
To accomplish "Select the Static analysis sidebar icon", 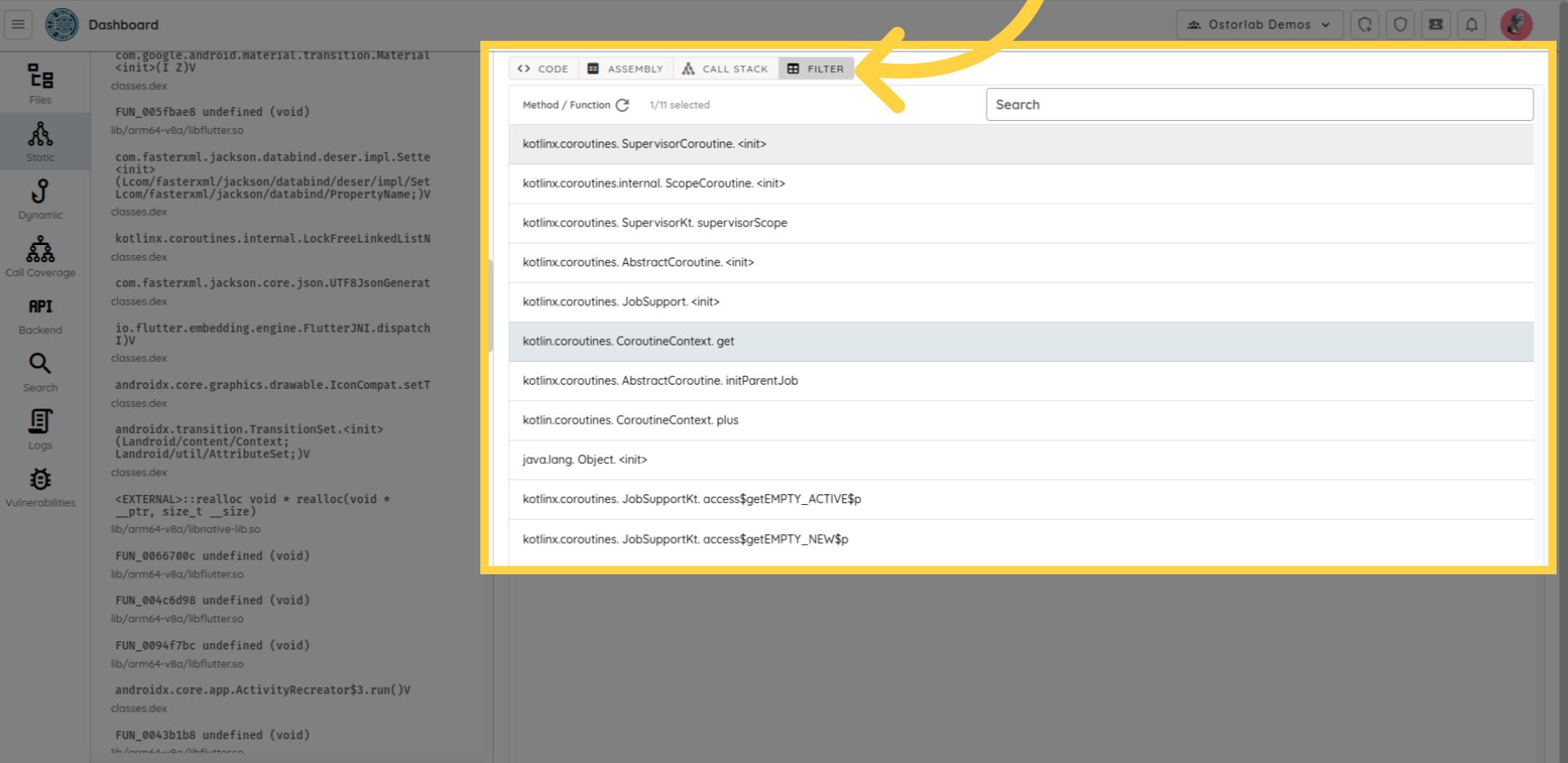I will [40, 141].
